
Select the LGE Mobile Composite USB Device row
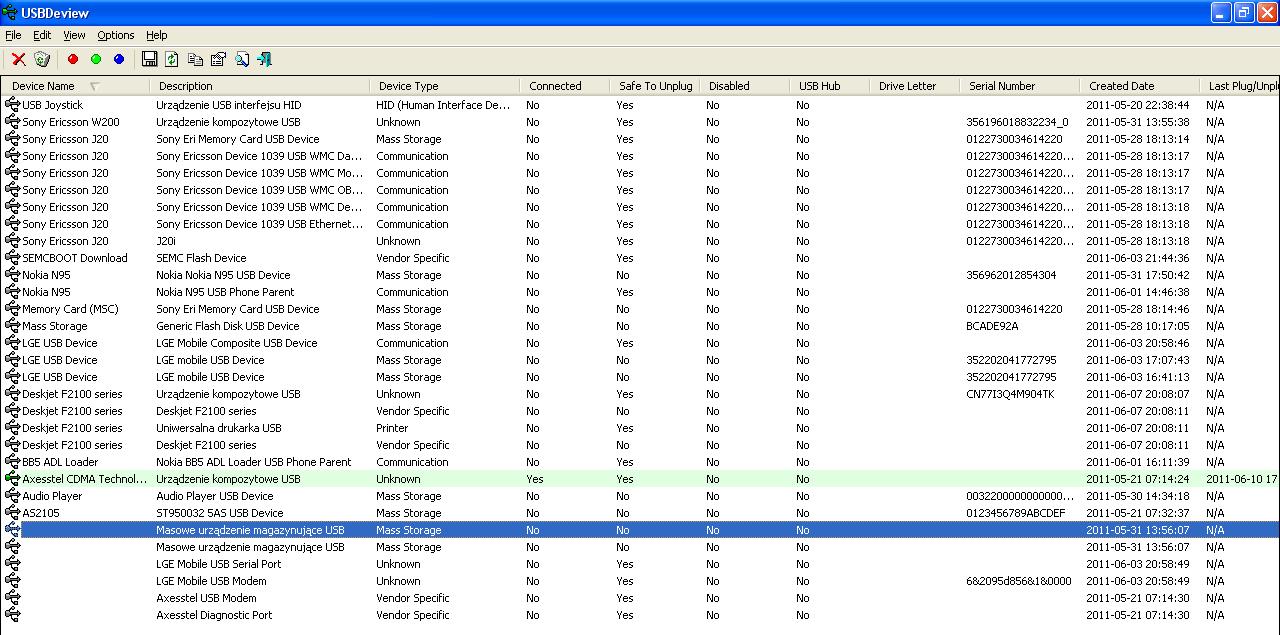tap(640, 343)
